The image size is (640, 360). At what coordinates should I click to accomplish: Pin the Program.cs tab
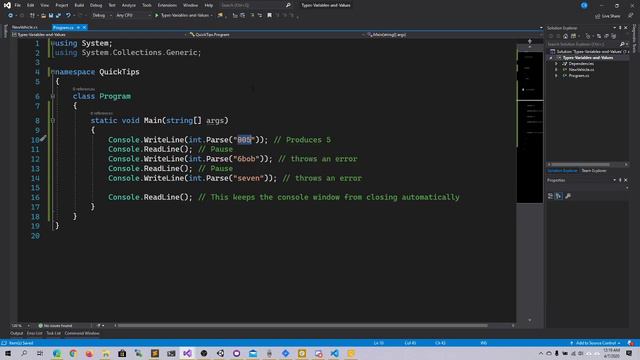[78, 27]
